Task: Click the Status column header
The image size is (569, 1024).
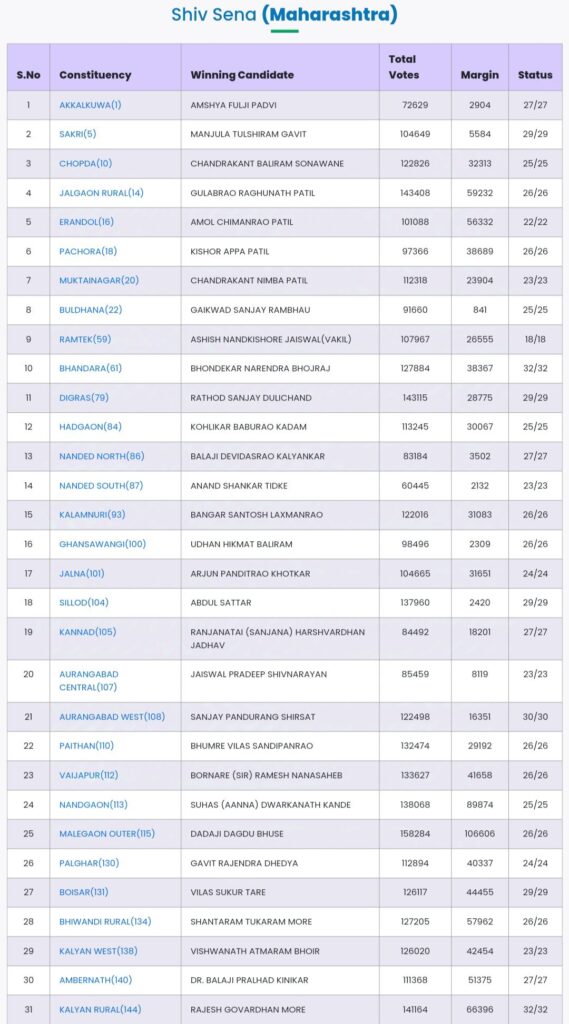Action: pos(535,75)
